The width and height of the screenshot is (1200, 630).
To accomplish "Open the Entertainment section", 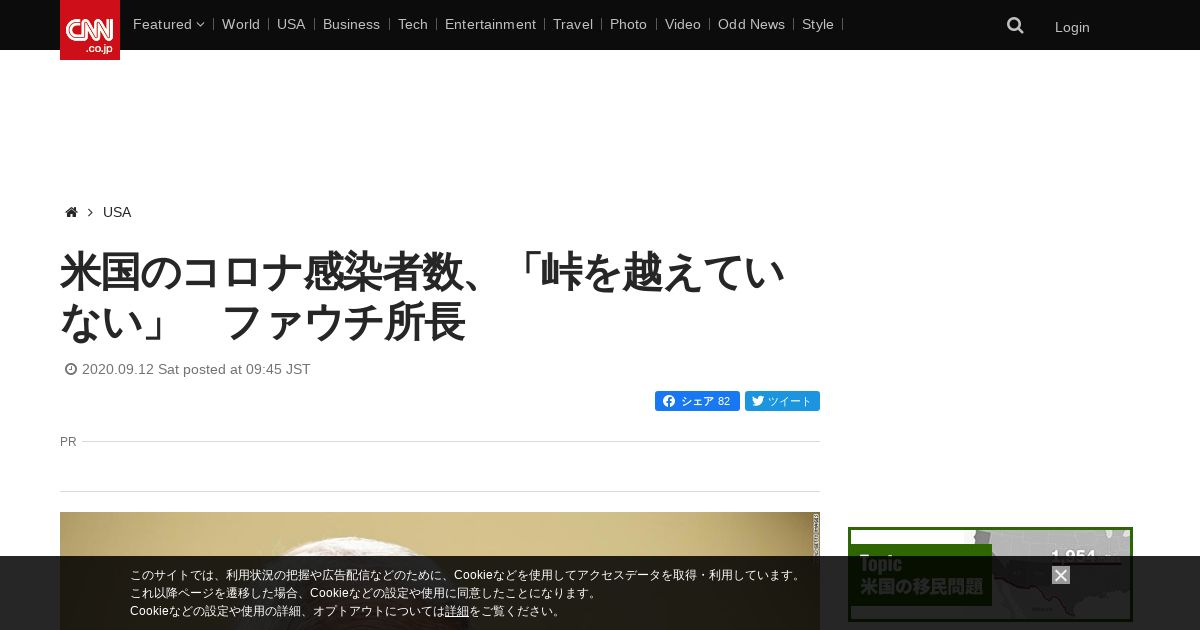I will 490,24.
